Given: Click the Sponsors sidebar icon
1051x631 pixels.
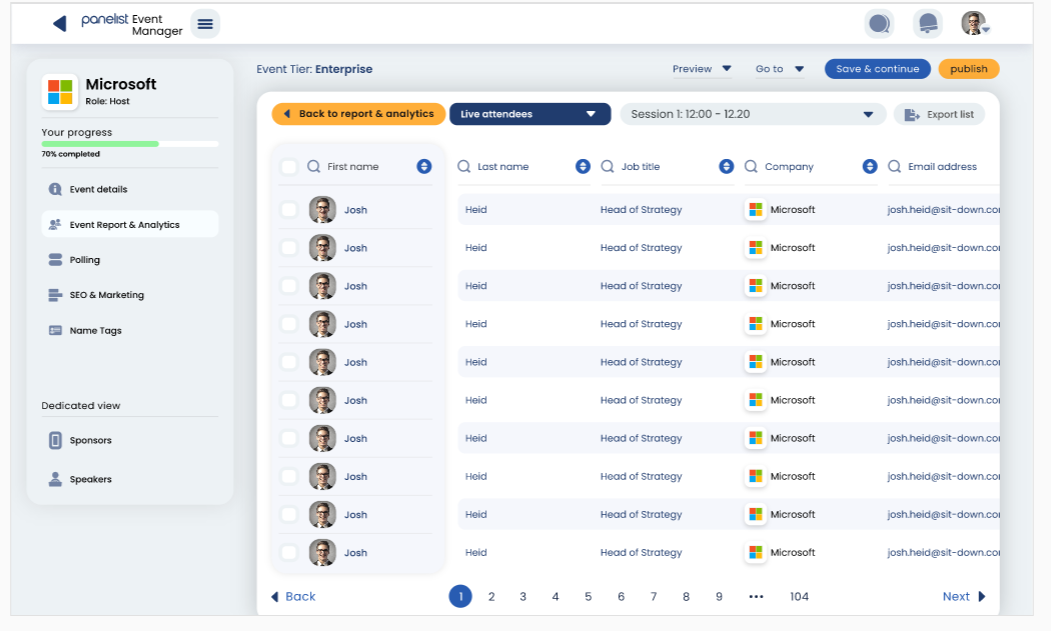Looking at the screenshot, I should (55, 440).
